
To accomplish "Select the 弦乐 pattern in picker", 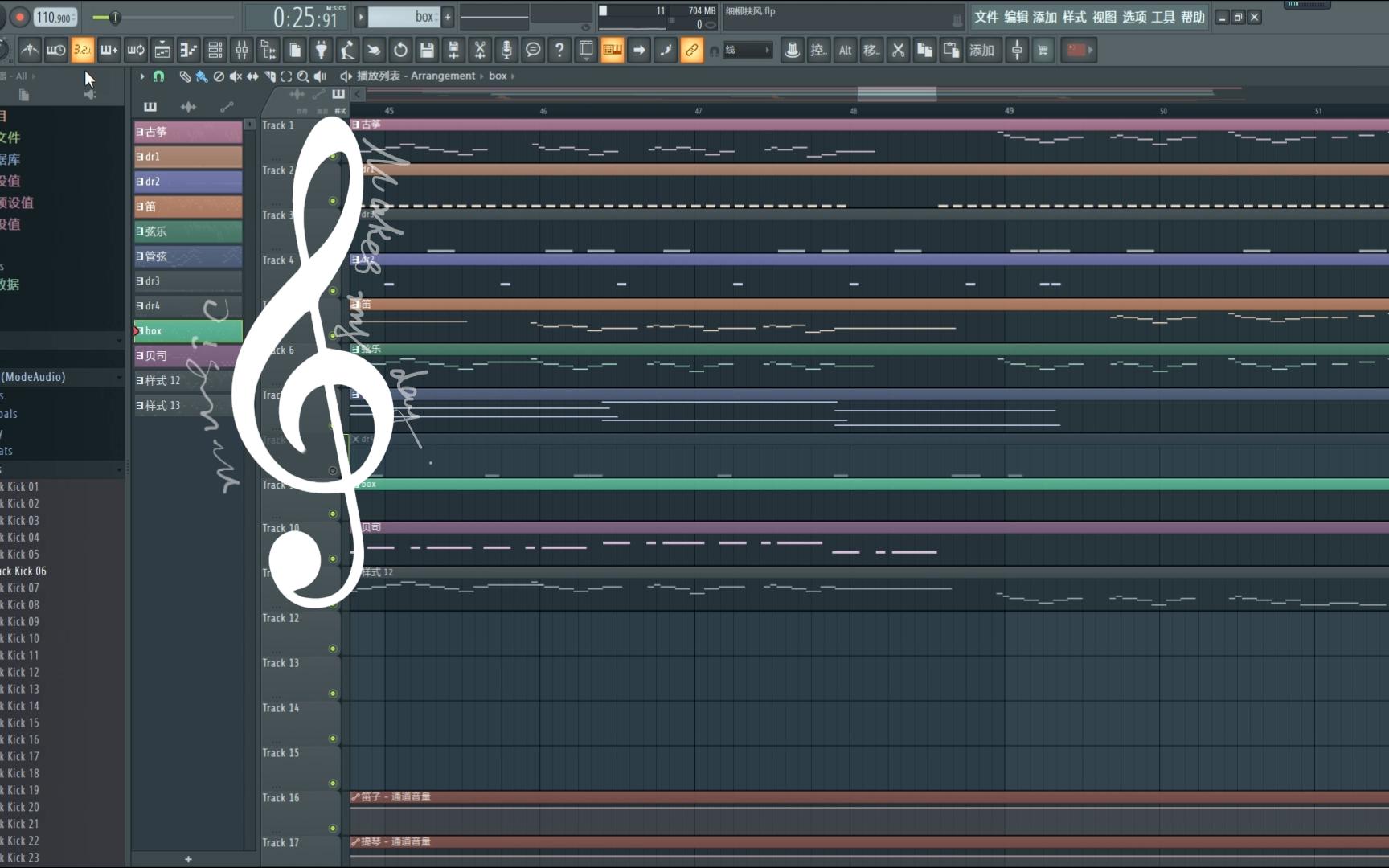I will [x=188, y=231].
